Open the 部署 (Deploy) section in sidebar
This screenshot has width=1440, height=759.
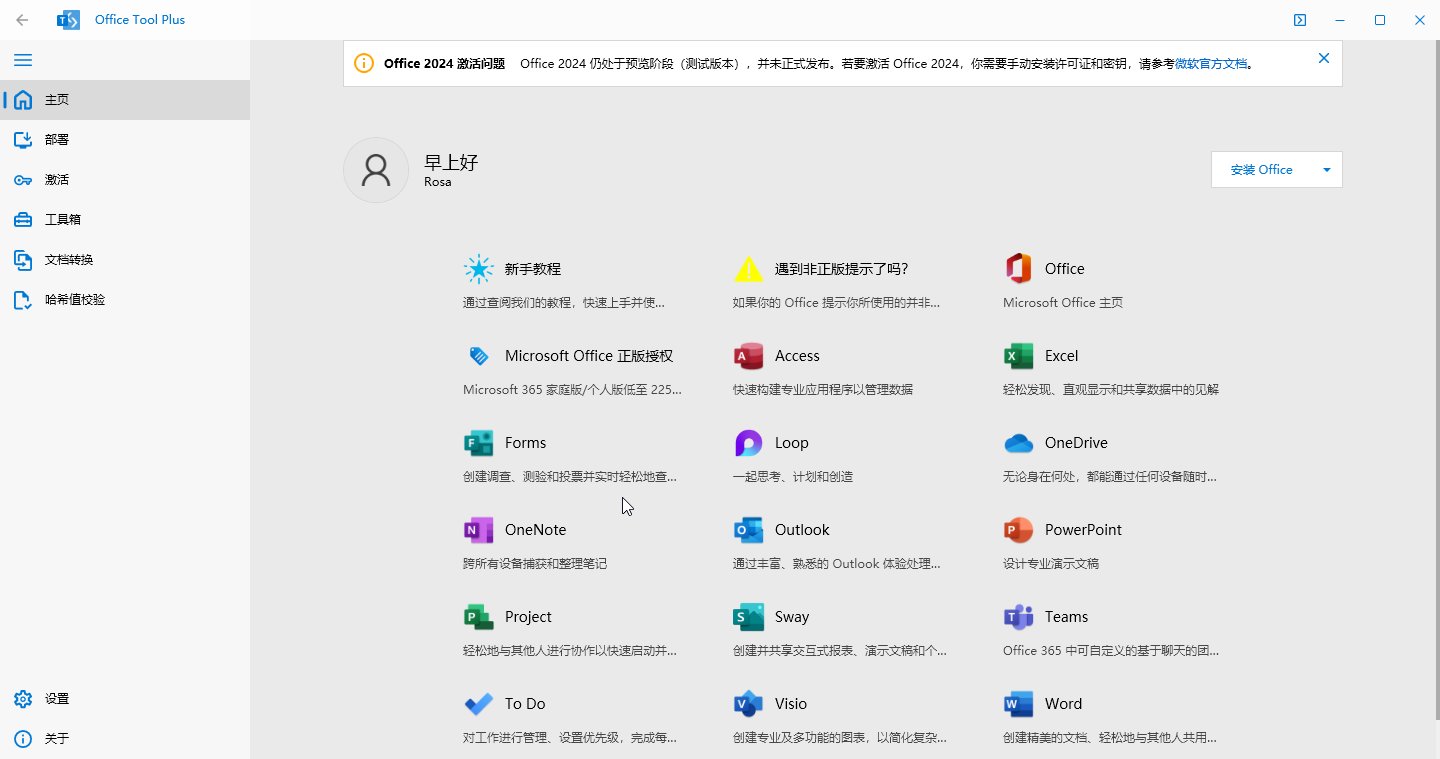coord(57,139)
